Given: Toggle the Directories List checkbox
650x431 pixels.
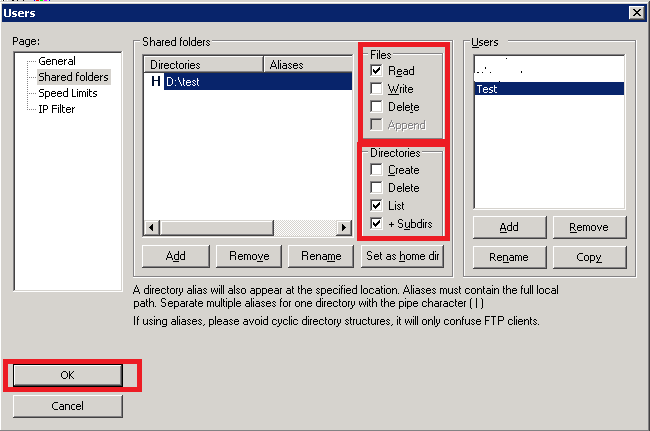Looking at the screenshot, I should click(x=376, y=206).
